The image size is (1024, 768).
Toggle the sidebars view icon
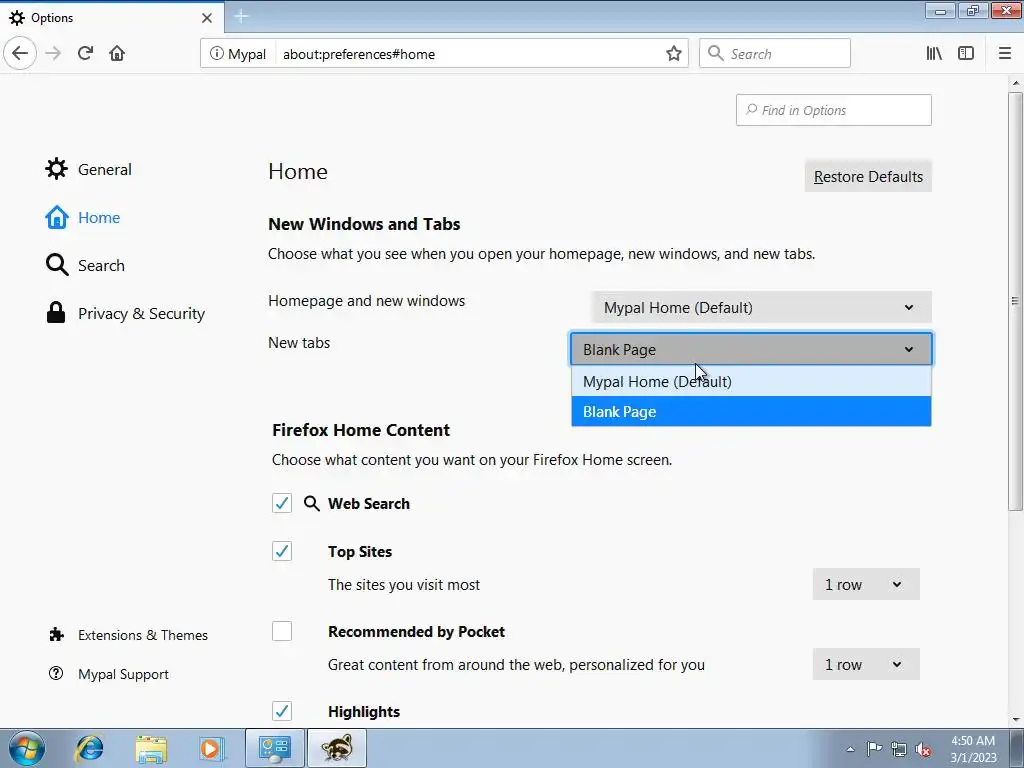coord(966,54)
